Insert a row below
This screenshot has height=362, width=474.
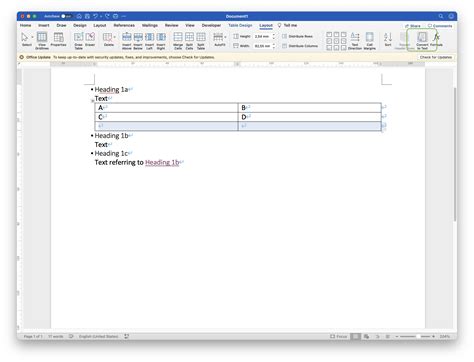pyautogui.click(x=138, y=41)
